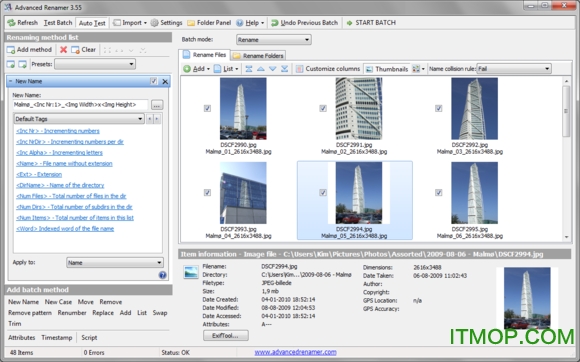Screen dimensions: 580x362
Task: Switch to Rename Files tab
Action: click(x=205, y=55)
